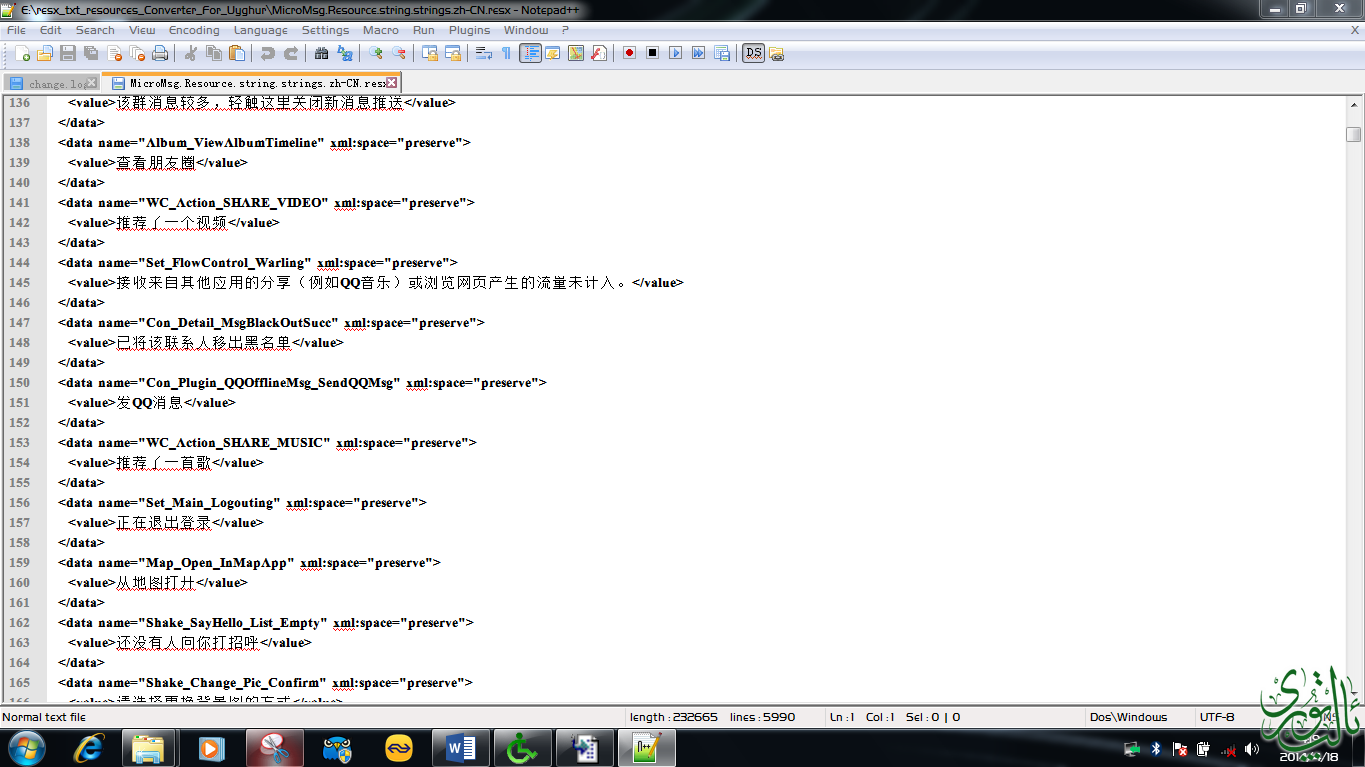Click the Windows Start button

coord(26,748)
